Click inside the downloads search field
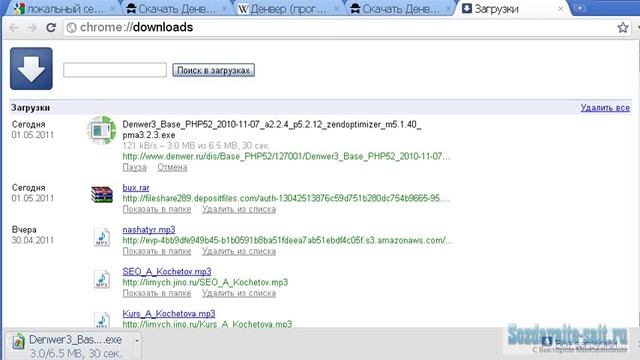 [x=115, y=70]
